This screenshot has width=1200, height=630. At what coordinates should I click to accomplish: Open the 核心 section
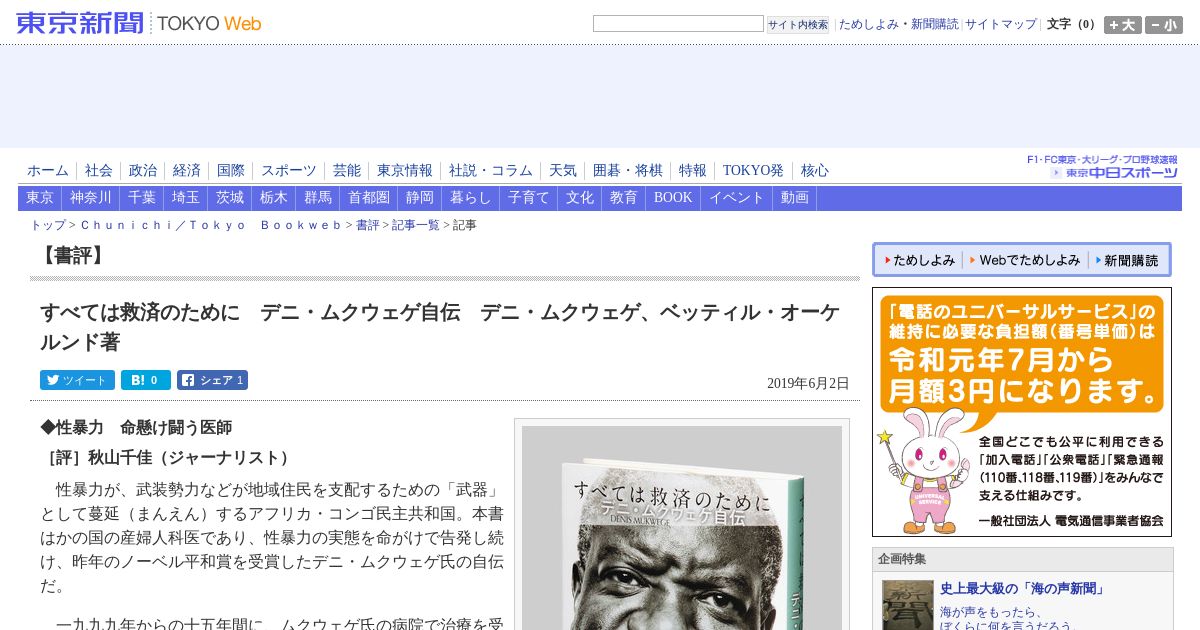pos(815,171)
